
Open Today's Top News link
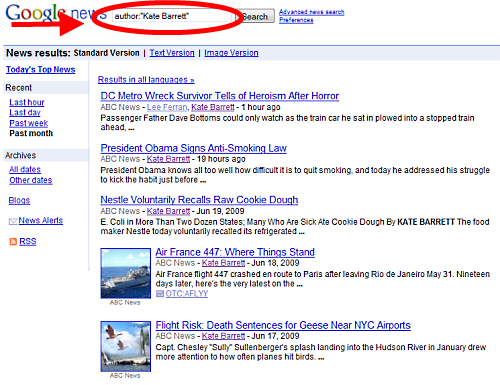click(40, 70)
